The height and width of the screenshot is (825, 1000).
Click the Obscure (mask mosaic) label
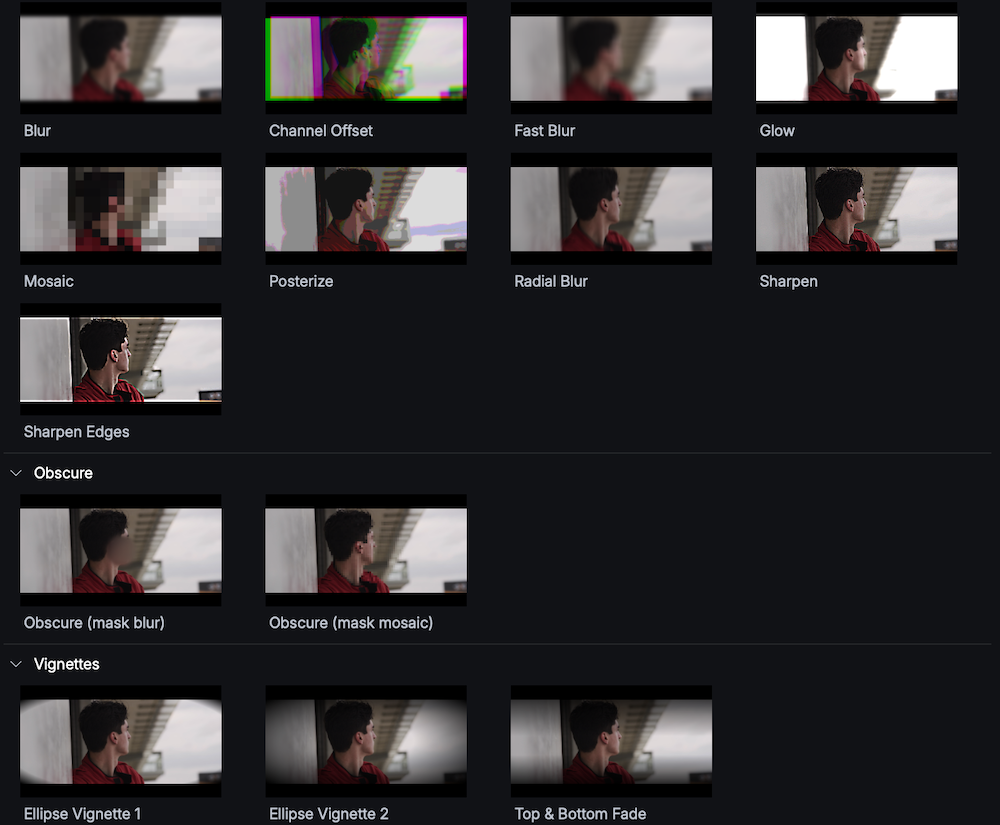[351, 623]
